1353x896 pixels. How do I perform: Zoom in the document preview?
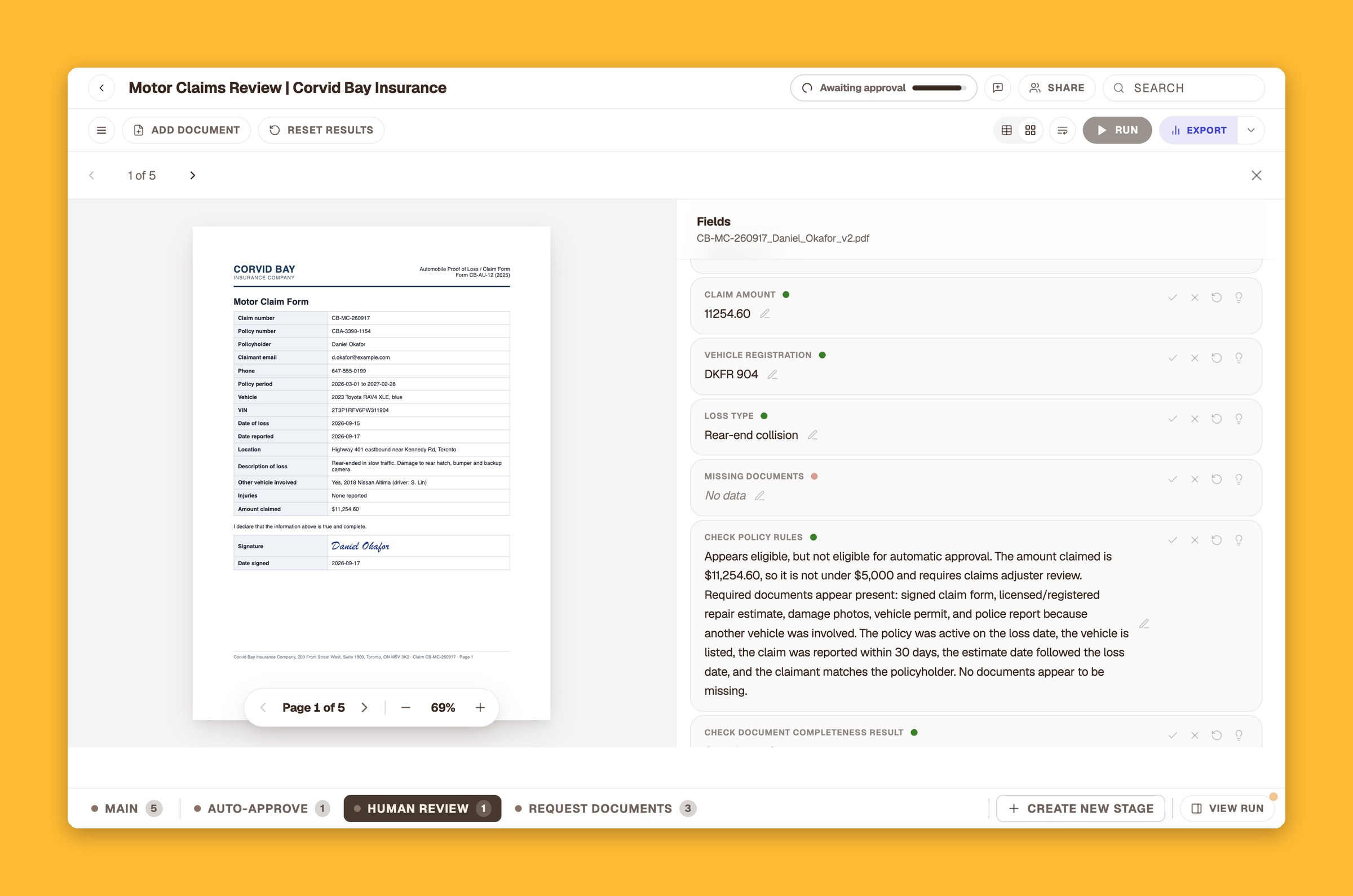coord(480,707)
